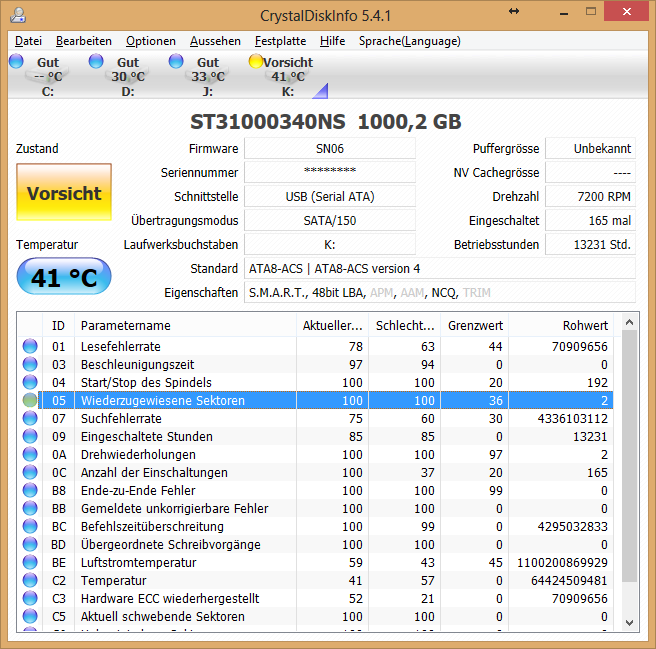Click scrollbar up arrow in SMART list

(x=629, y=322)
